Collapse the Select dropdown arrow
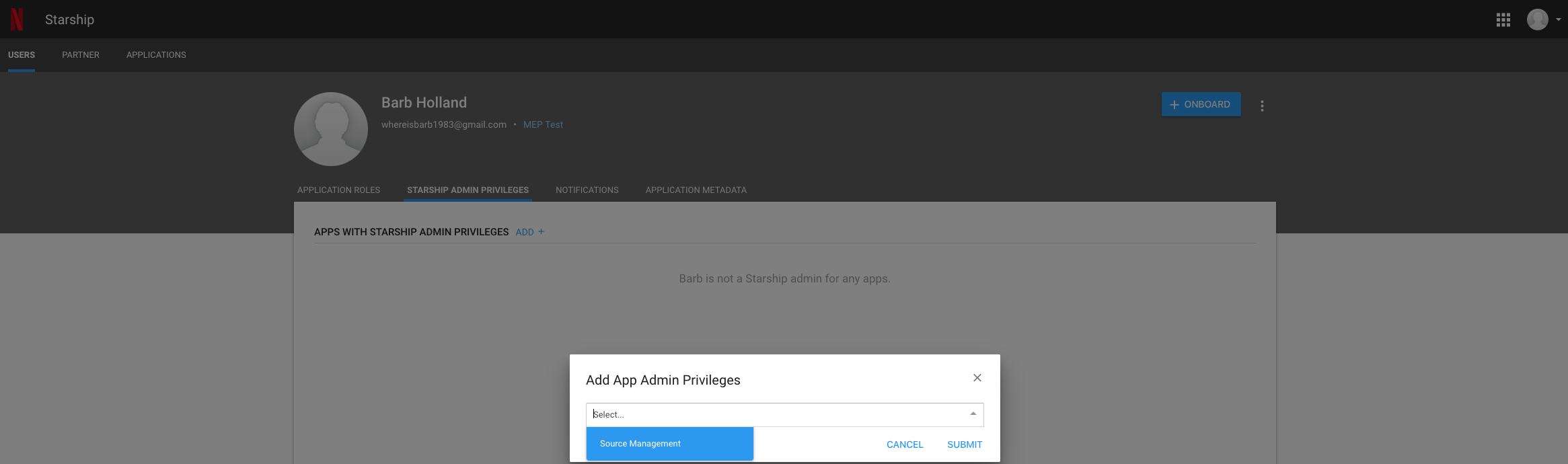 pyautogui.click(x=973, y=414)
